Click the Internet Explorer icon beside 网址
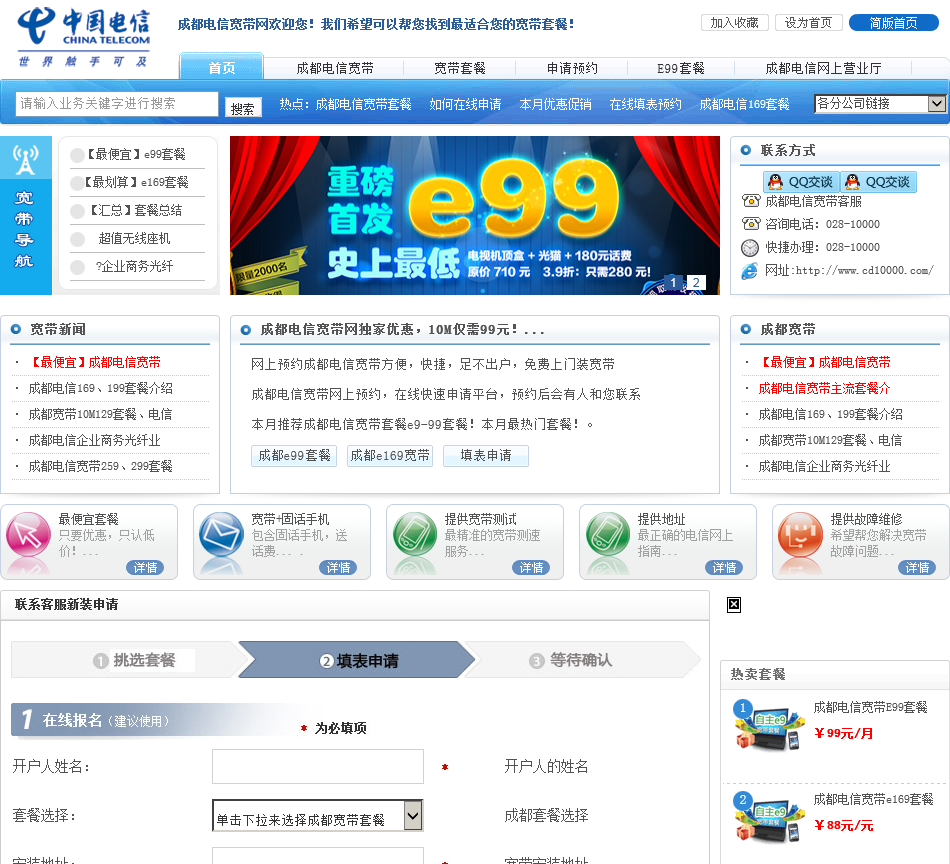 [x=750, y=271]
